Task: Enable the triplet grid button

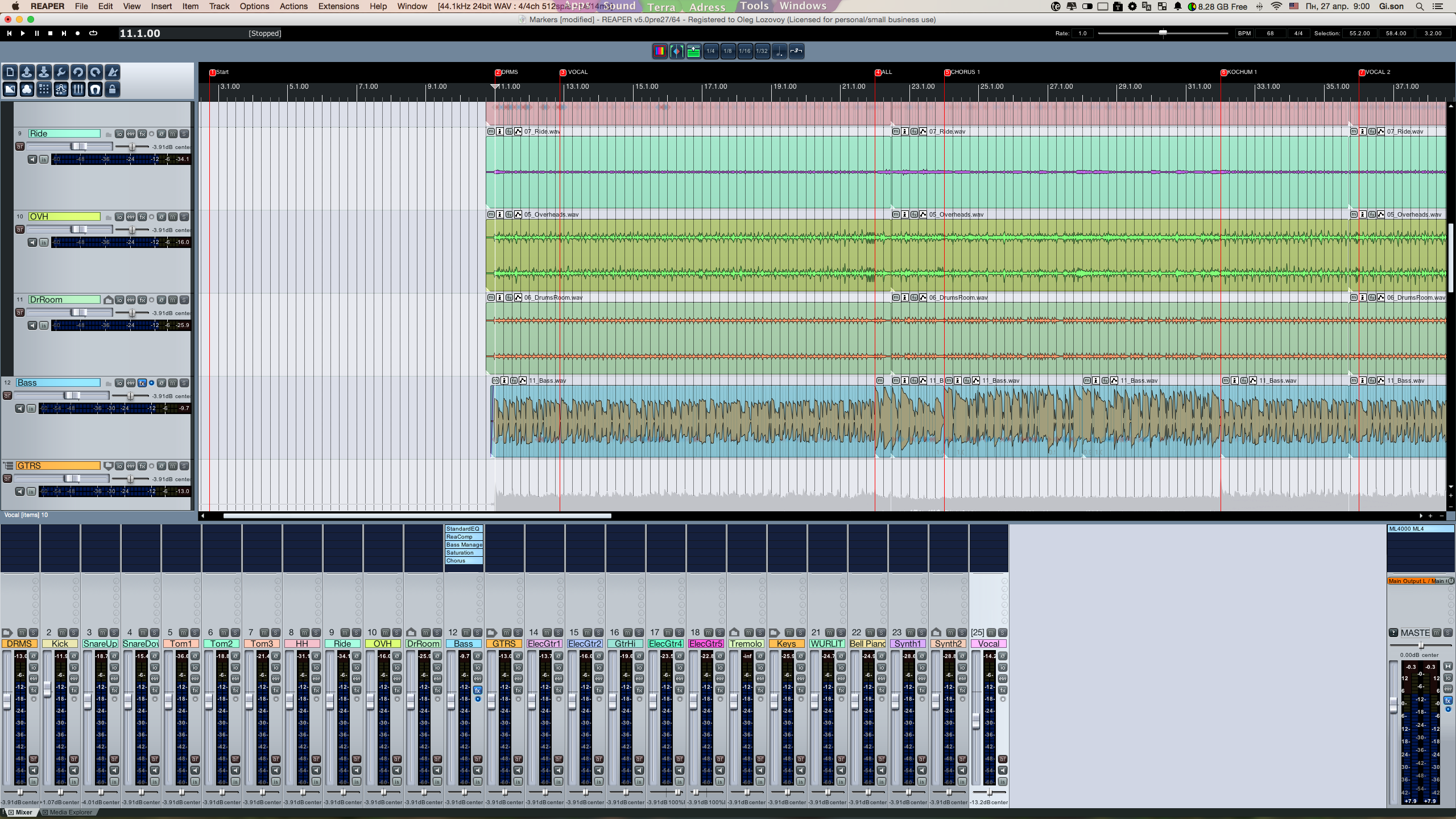Action: click(796, 51)
